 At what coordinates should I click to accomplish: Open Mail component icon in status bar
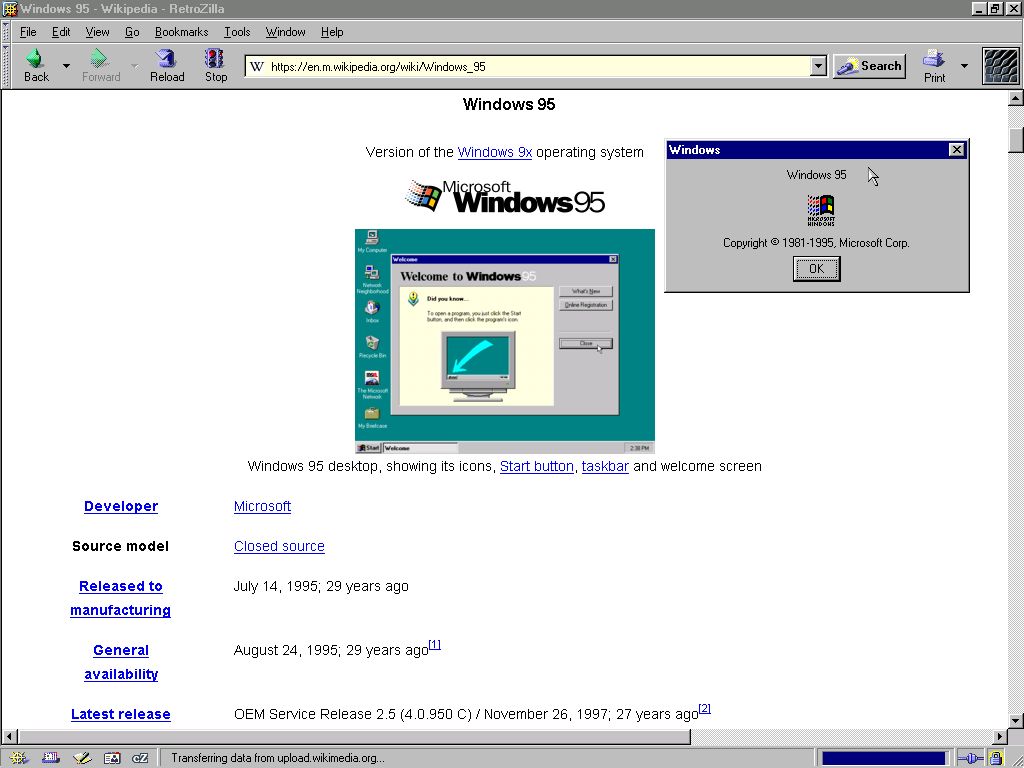[50, 758]
